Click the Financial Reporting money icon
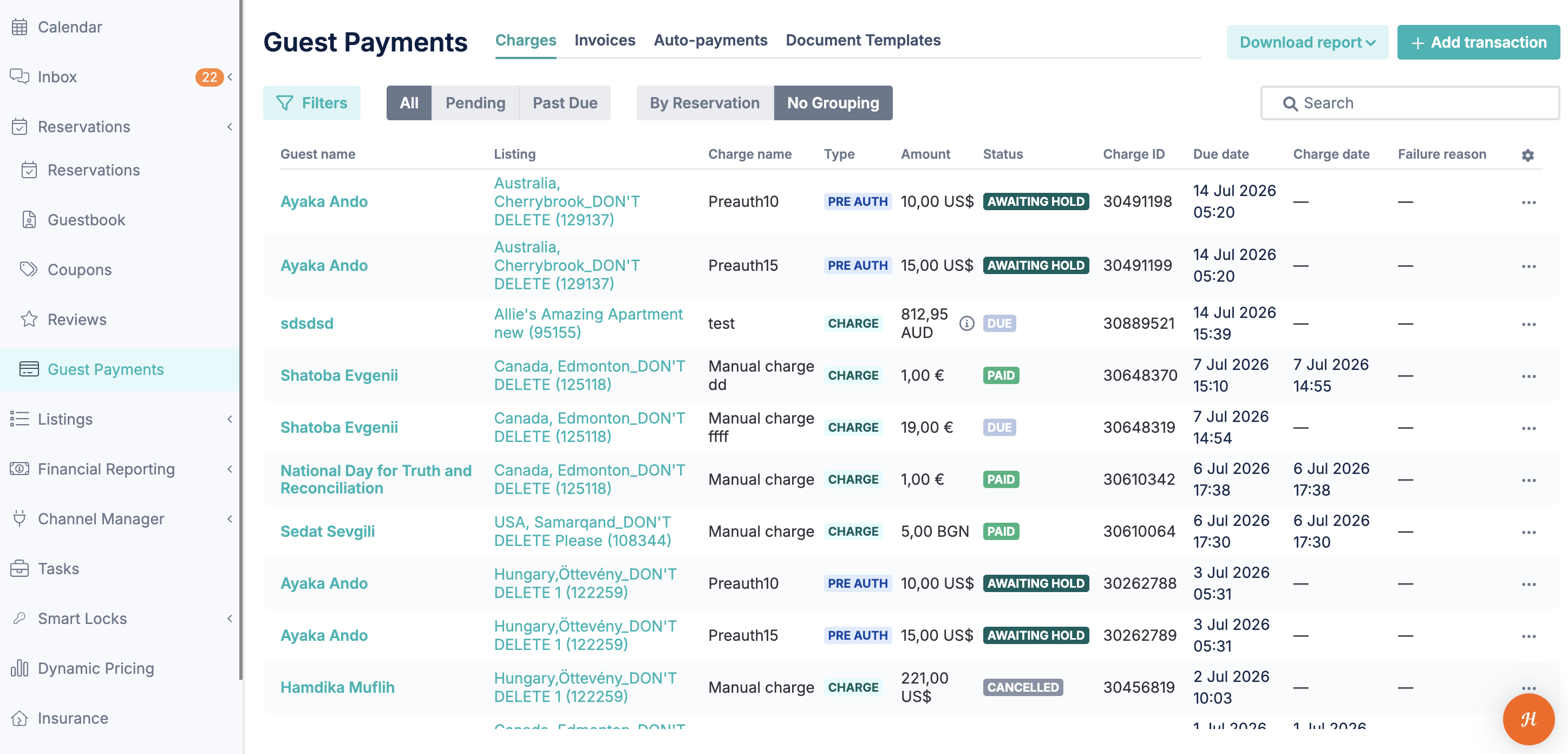This screenshot has width=1568, height=754. click(x=19, y=469)
